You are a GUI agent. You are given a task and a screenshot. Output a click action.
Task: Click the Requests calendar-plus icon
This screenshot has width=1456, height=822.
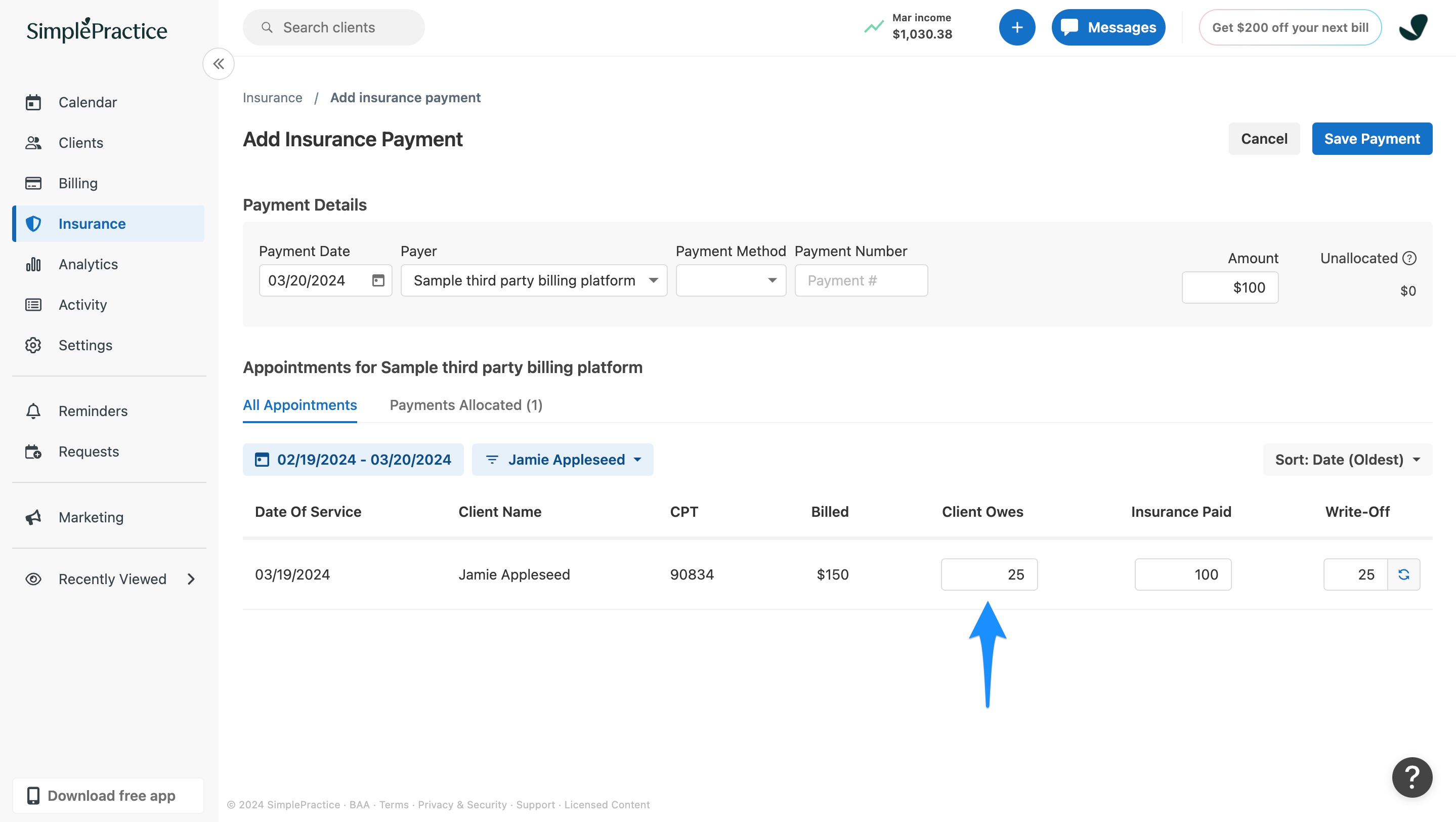pyautogui.click(x=33, y=451)
